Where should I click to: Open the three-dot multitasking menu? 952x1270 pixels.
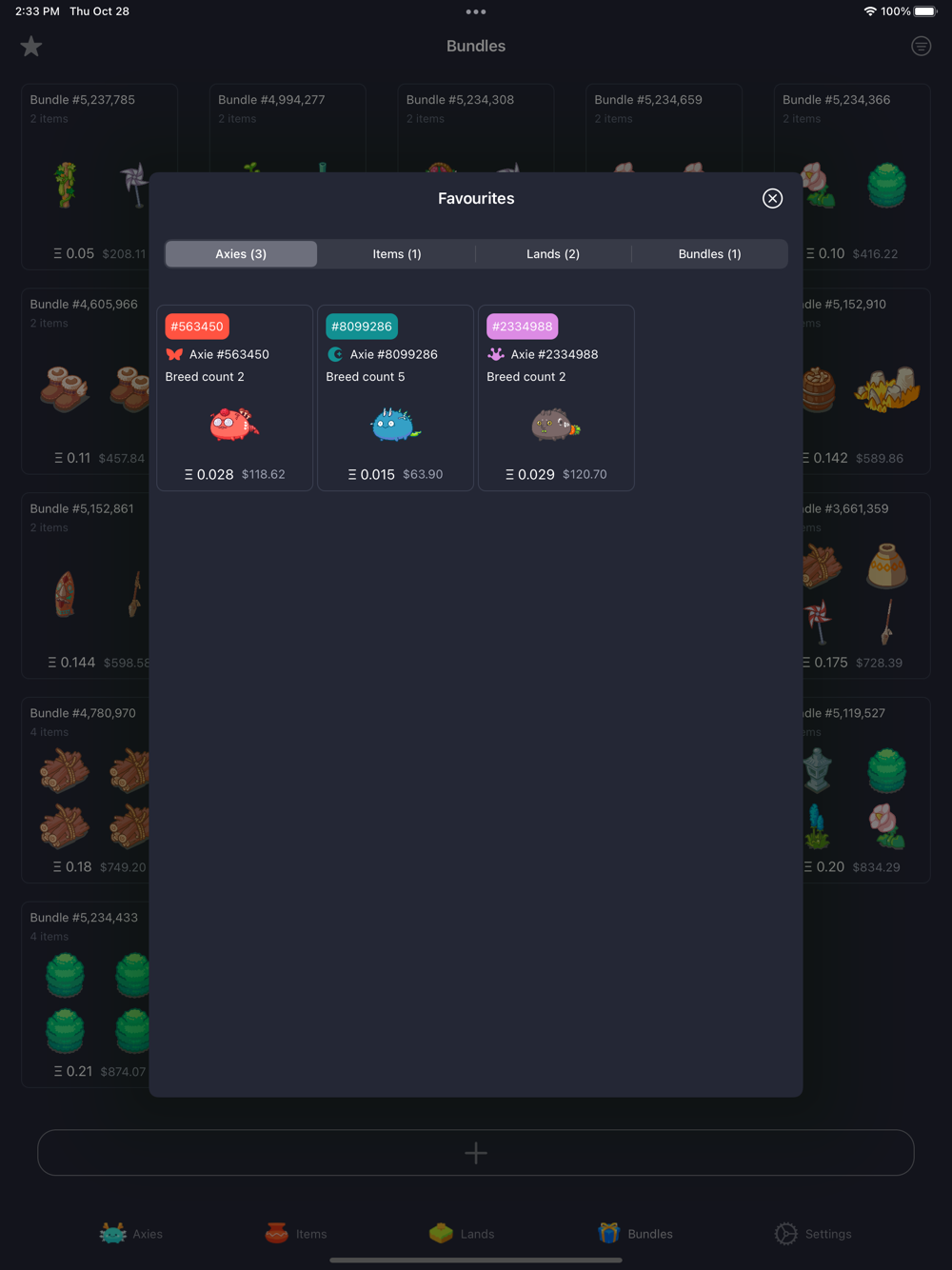pyautogui.click(x=476, y=11)
